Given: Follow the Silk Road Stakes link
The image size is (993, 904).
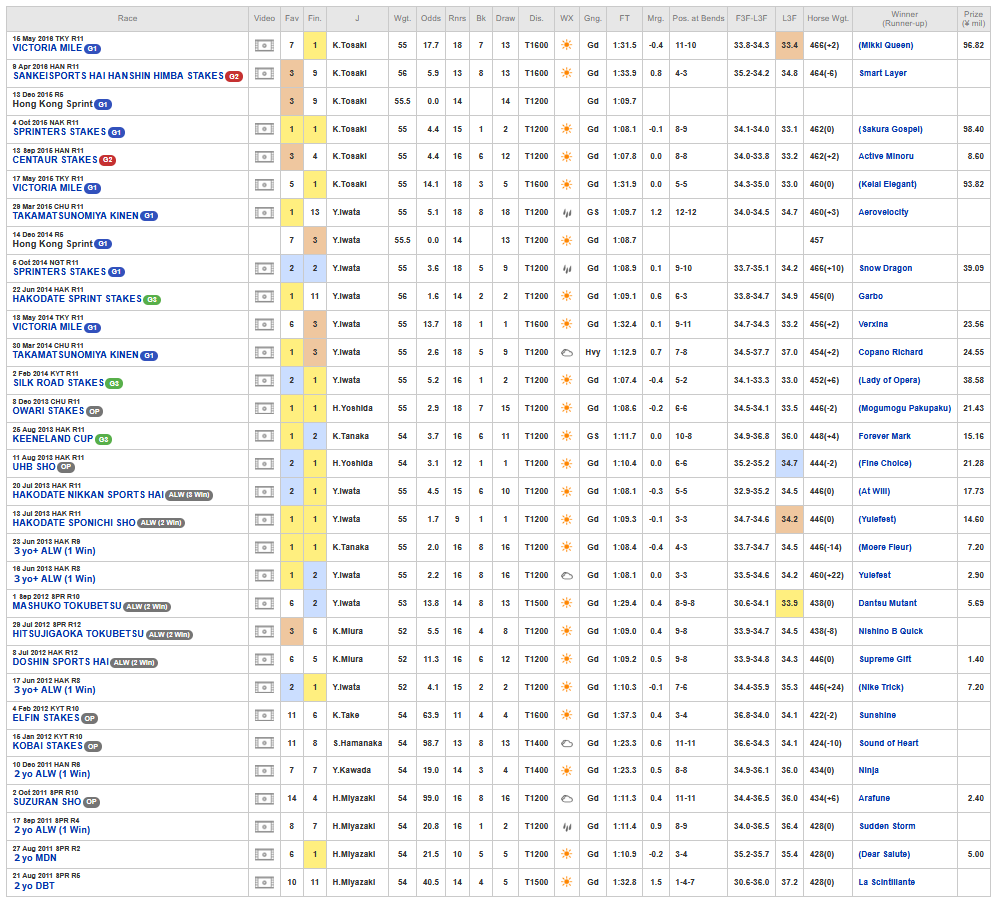Looking at the screenshot, I should pyautogui.click(x=58, y=383).
